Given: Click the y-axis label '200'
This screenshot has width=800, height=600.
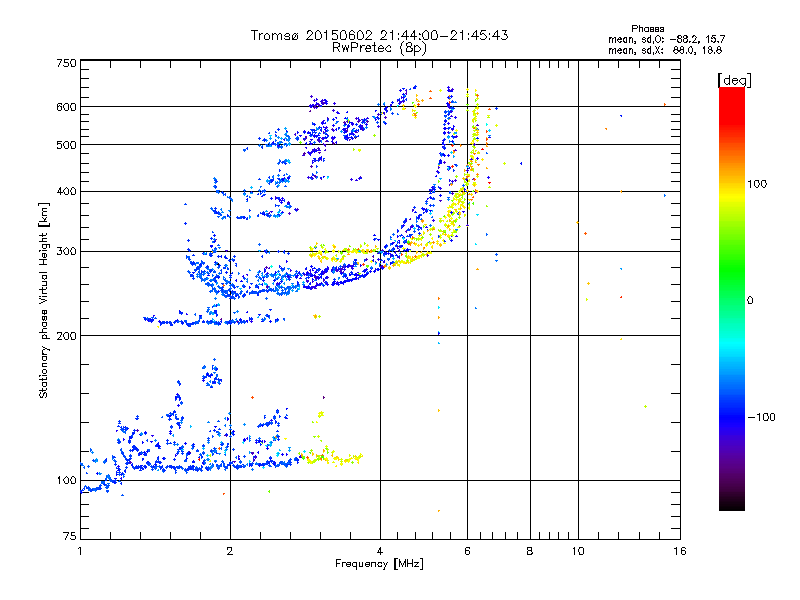Looking at the screenshot, I should (66, 336).
